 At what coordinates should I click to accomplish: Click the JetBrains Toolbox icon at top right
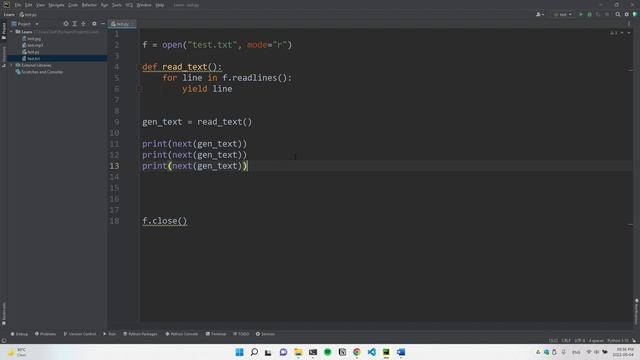click(635, 14)
